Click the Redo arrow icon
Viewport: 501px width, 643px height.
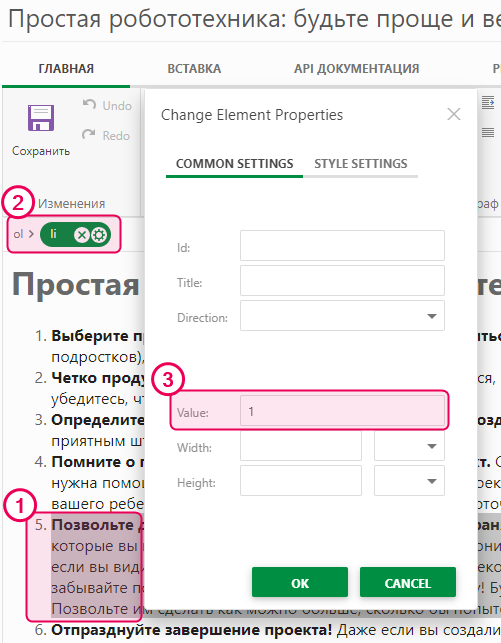point(89,135)
